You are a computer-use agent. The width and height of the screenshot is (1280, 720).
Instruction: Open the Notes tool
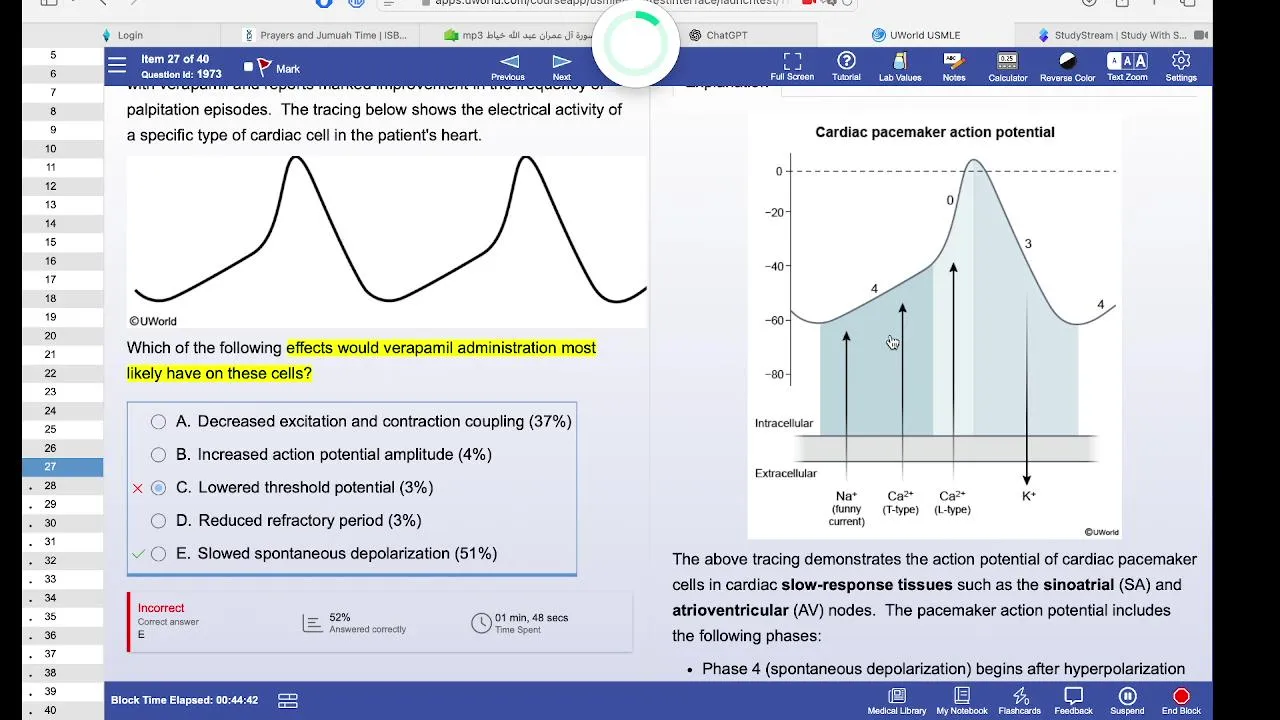click(954, 68)
